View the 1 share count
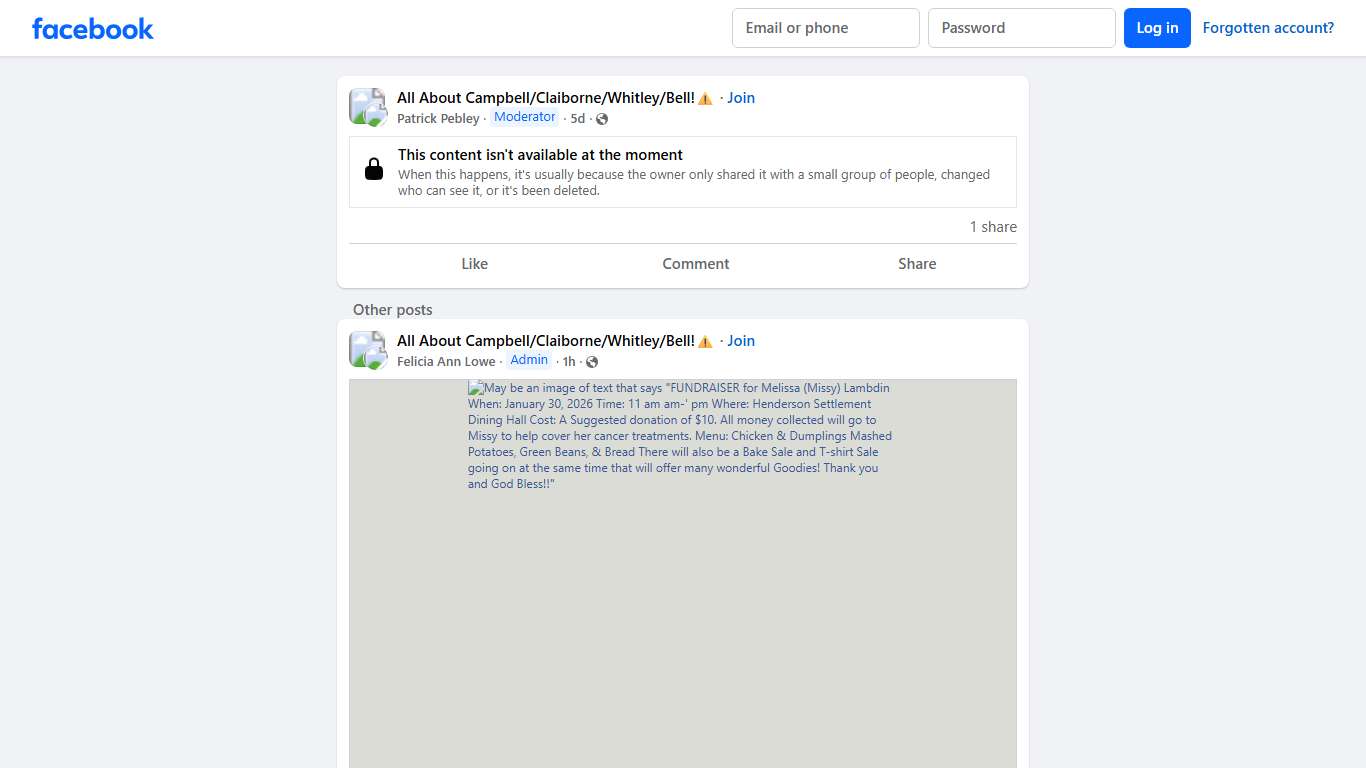Viewport: 1366px width, 768px height. coord(993,227)
